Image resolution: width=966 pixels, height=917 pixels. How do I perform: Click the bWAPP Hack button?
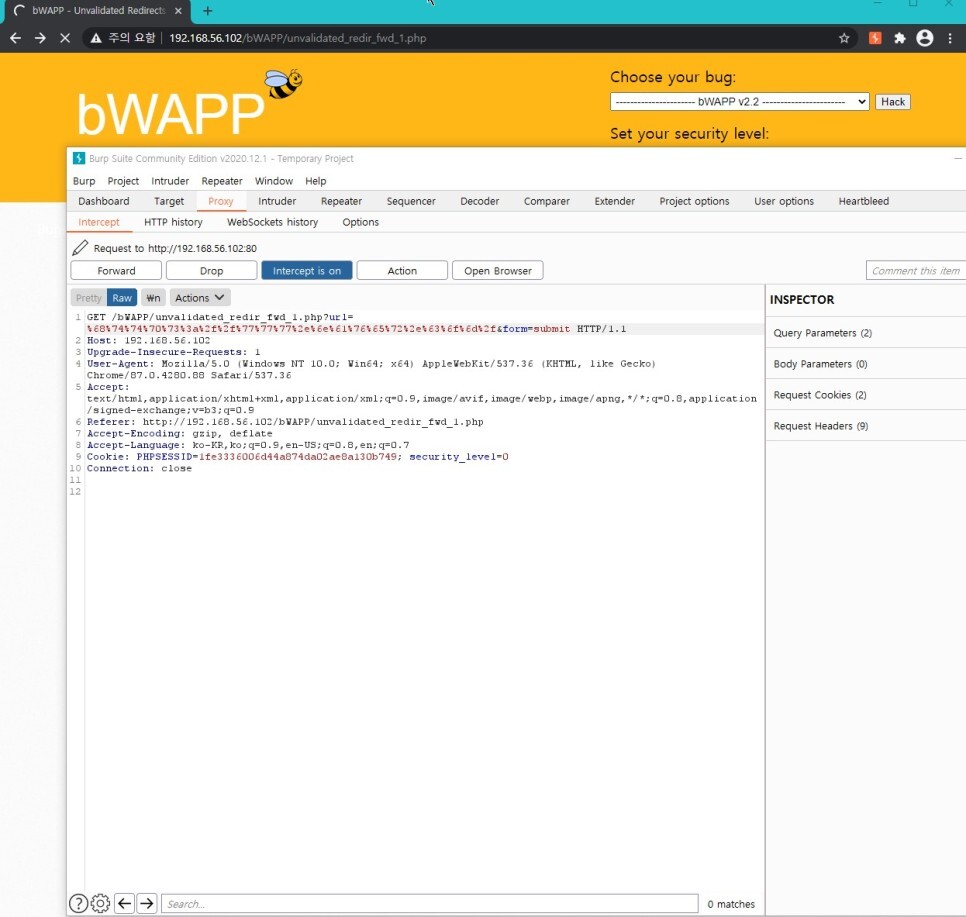[893, 102]
